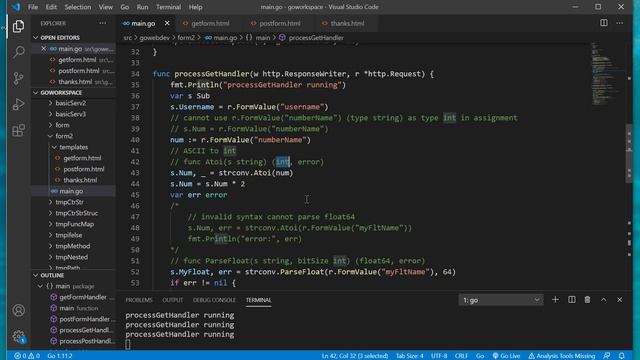Switch to the Output panel tab
This screenshot has height=360, width=640.
tap(172, 300)
